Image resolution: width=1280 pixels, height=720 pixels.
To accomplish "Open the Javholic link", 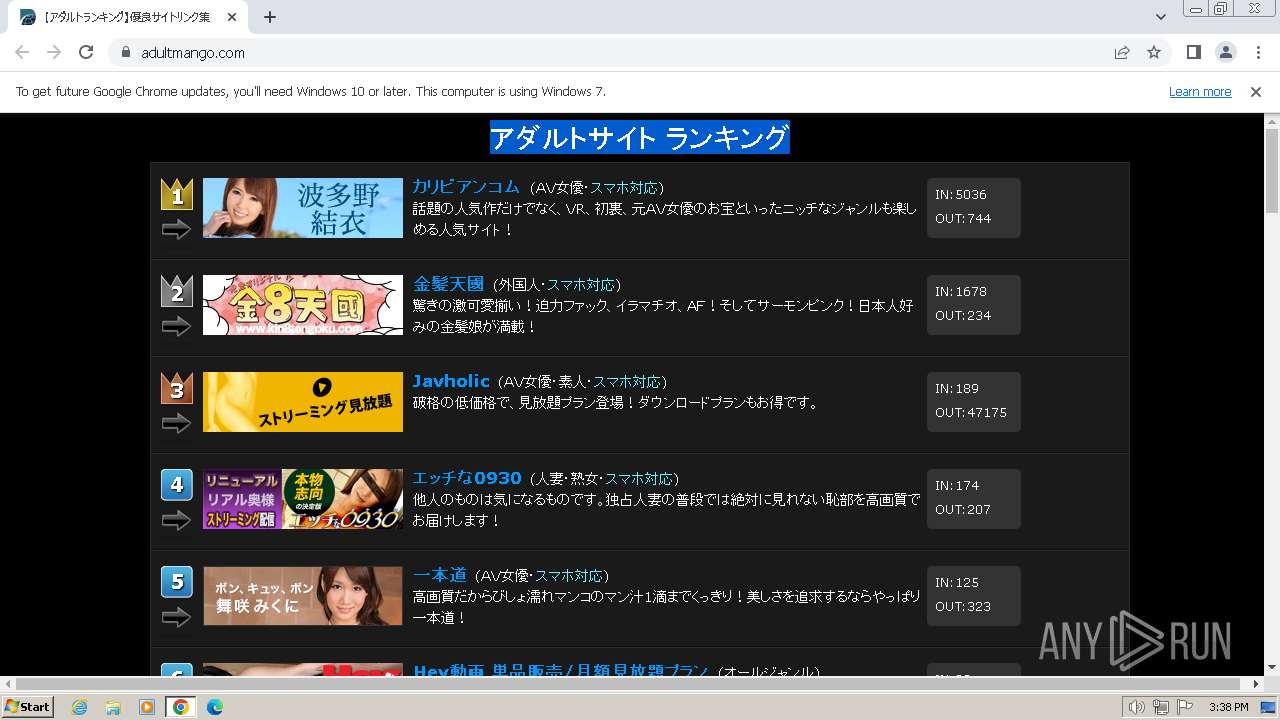I will point(451,381).
